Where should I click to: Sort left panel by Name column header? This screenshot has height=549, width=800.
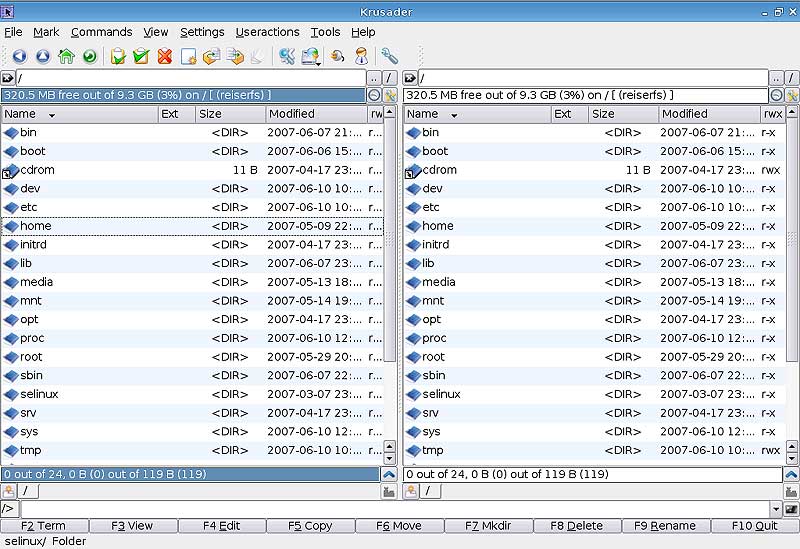point(80,114)
